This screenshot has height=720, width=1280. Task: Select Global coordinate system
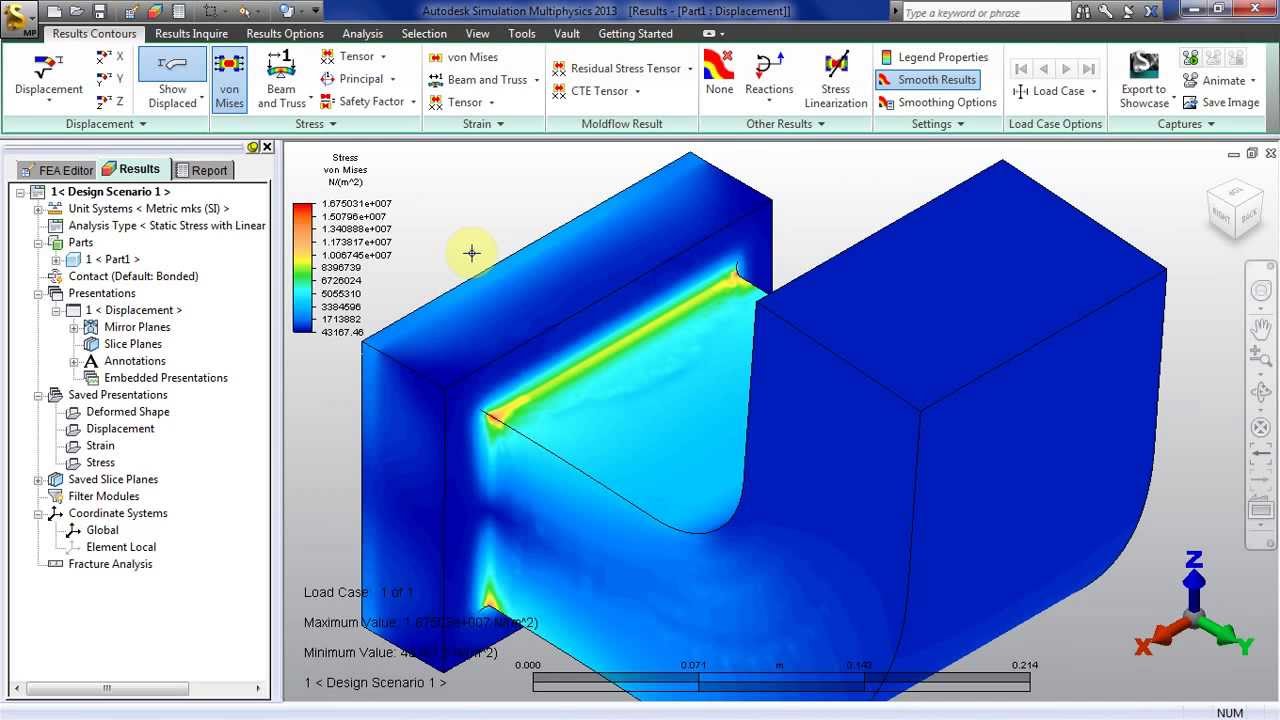coord(102,530)
